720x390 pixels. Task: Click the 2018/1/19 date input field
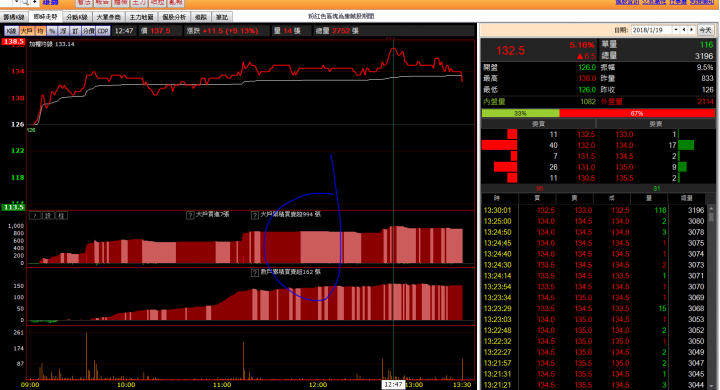pos(652,30)
